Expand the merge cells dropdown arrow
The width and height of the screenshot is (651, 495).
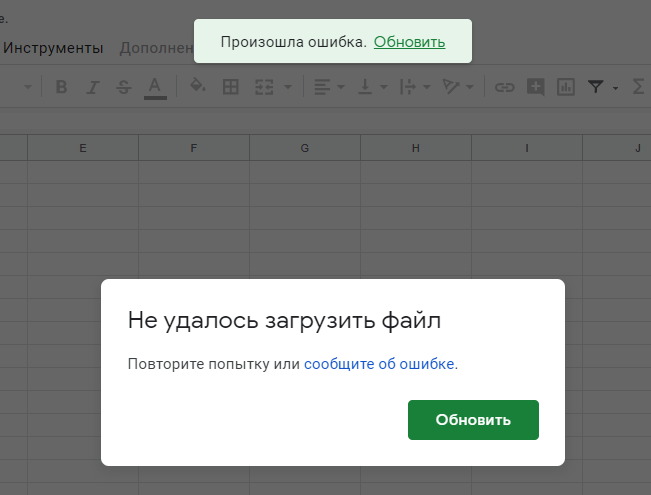coord(288,87)
